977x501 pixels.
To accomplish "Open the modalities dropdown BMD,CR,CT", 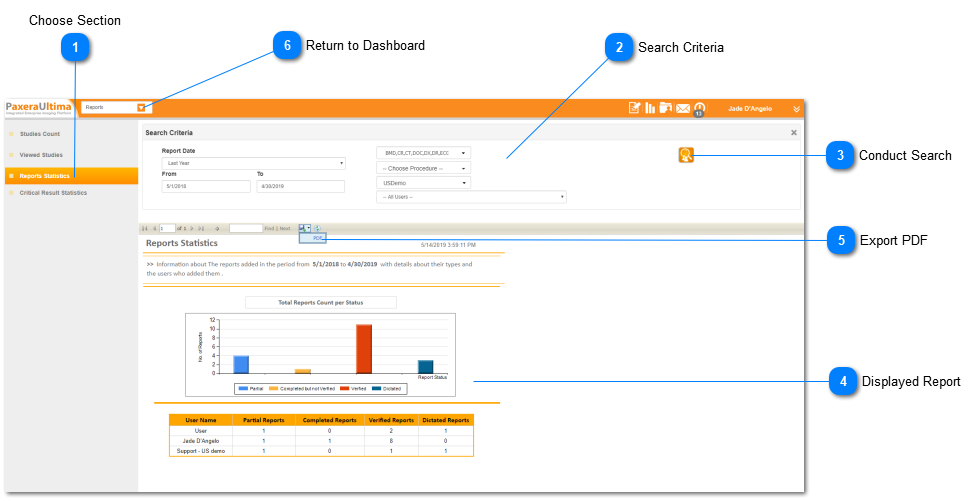I will 423,153.
